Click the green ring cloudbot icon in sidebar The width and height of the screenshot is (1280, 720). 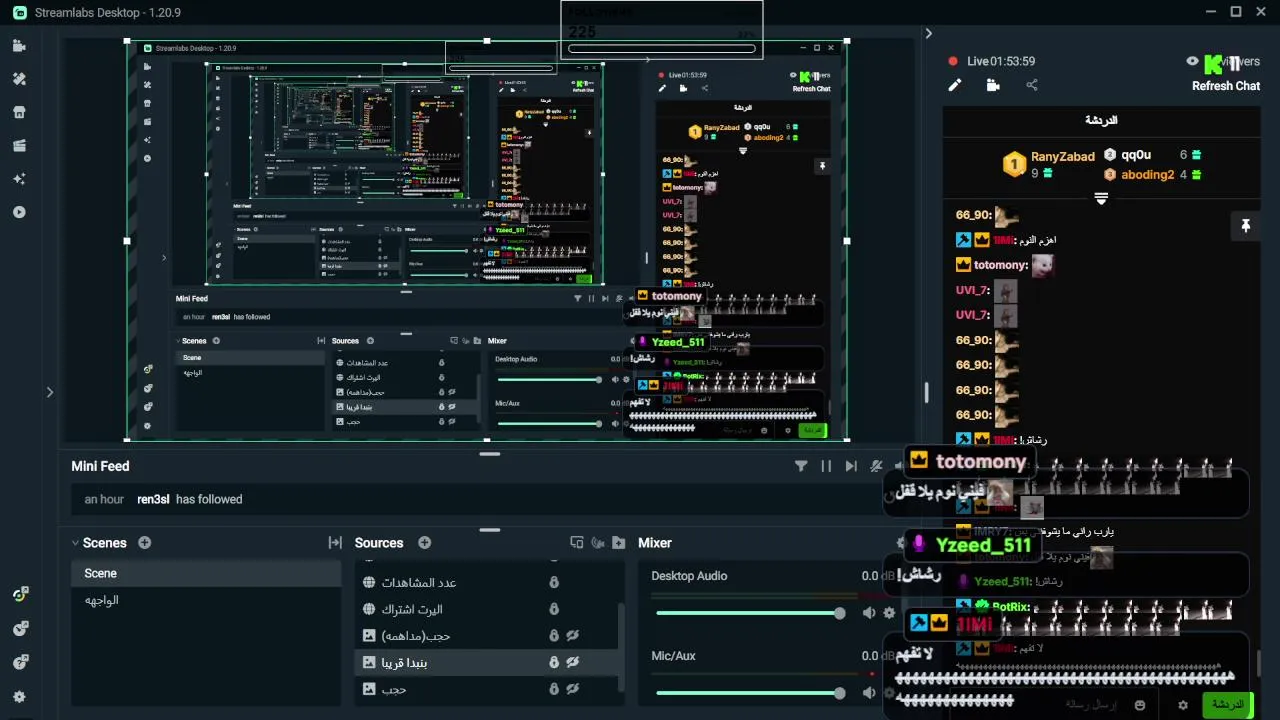click(19, 594)
